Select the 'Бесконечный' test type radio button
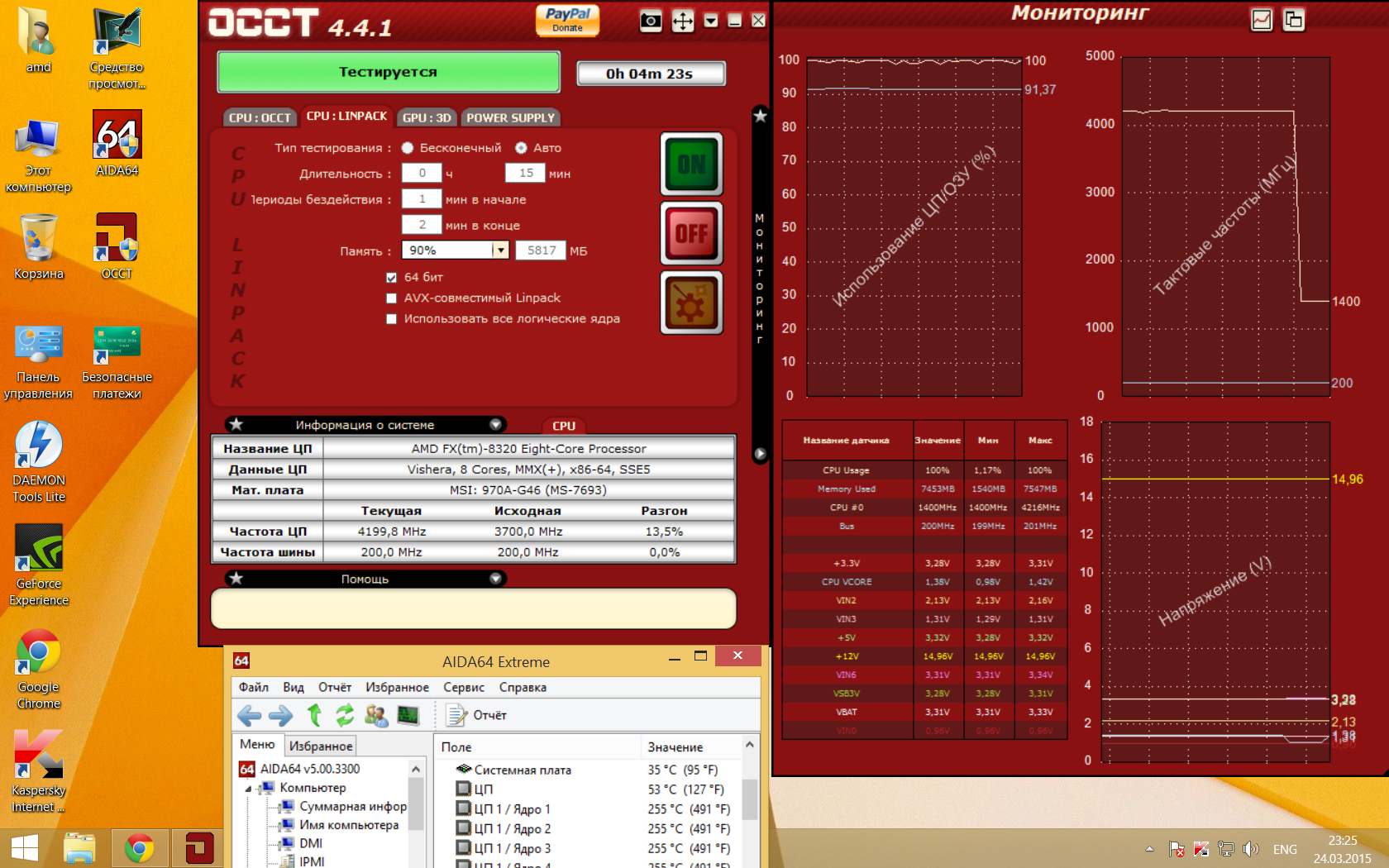 (x=408, y=148)
